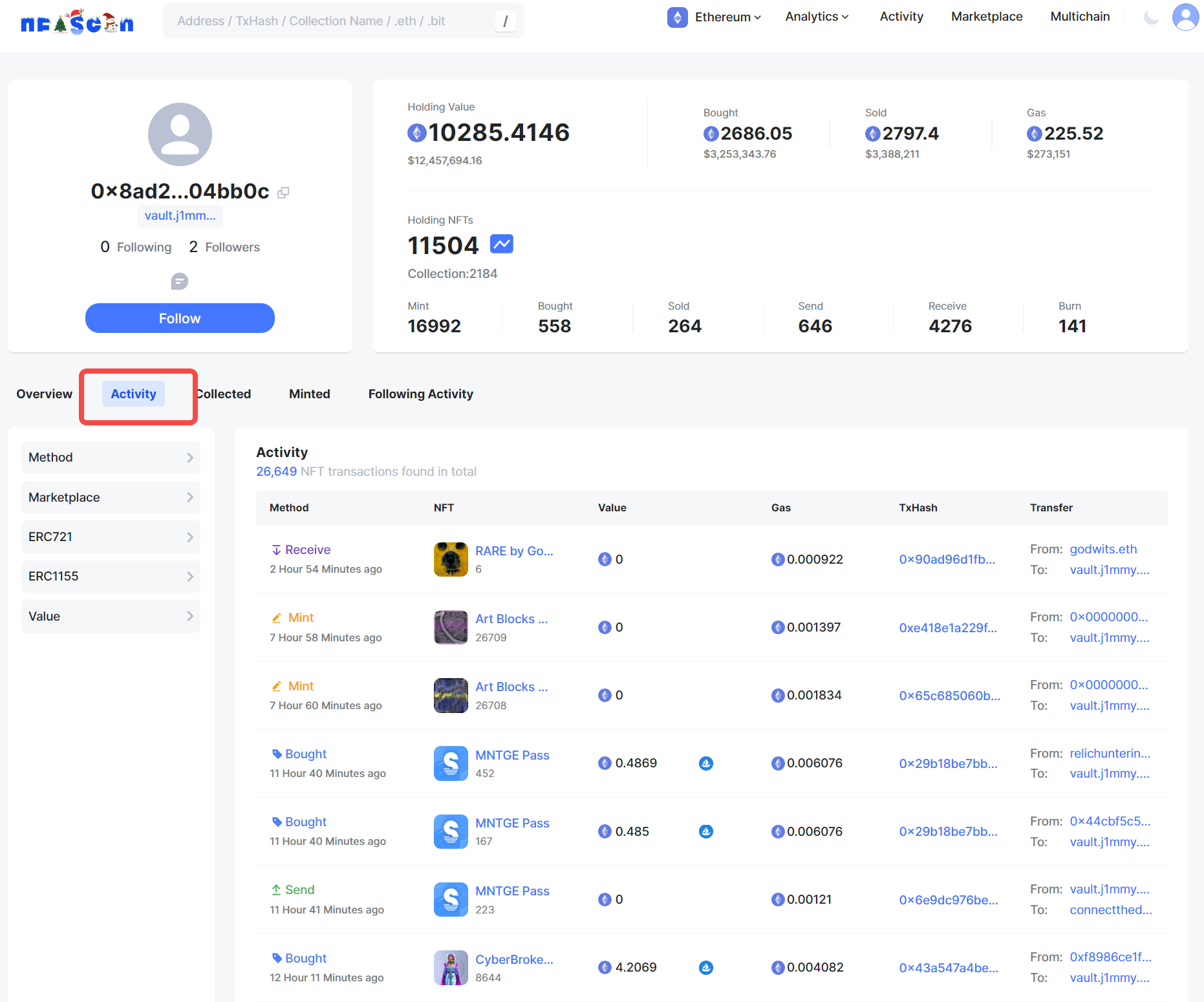The image size is (1204, 1002).
Task: Open the godwits.eth sender link
Action: tap(1103, 549)
